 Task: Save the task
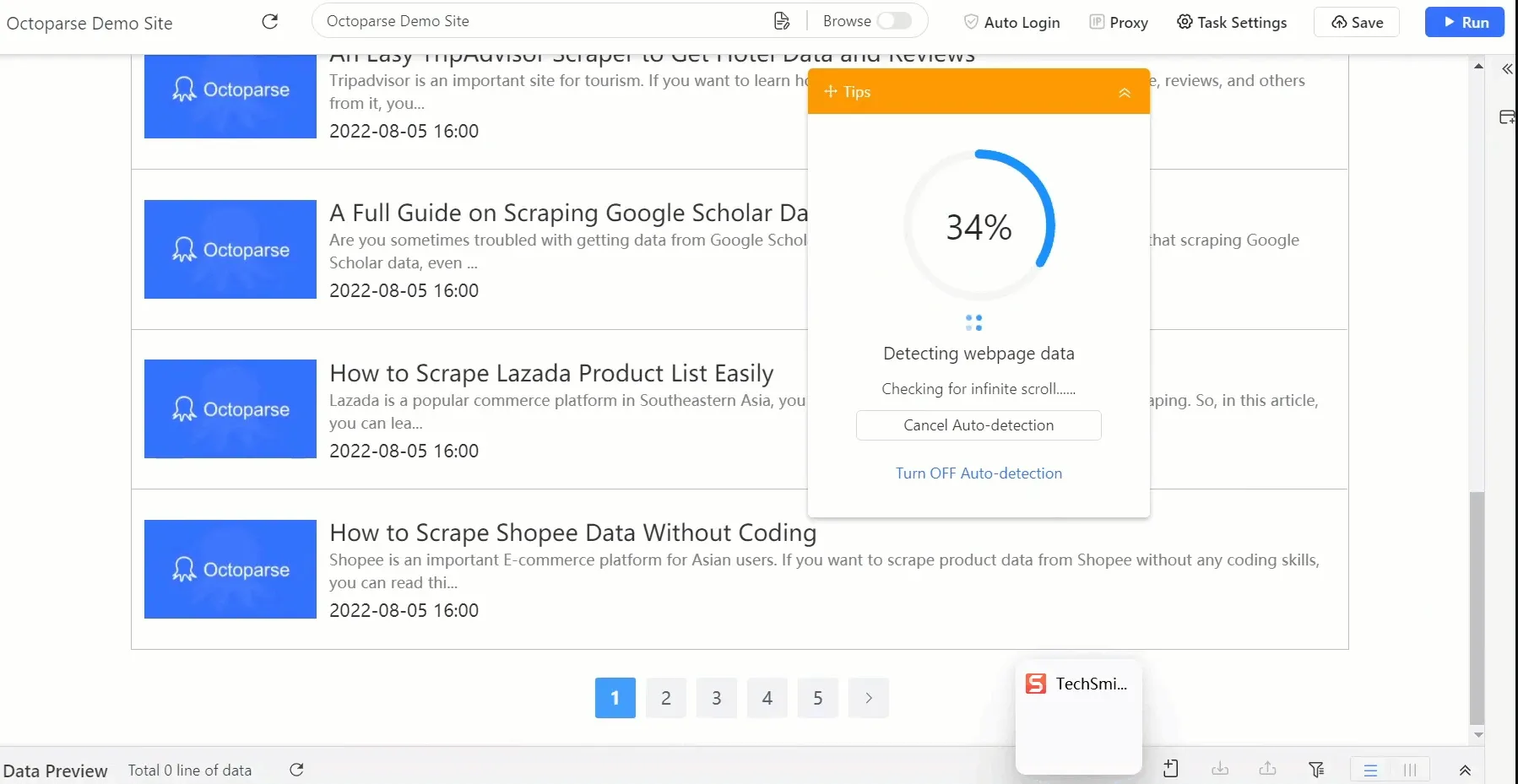pyautogui.click(x=1357, y=23)
